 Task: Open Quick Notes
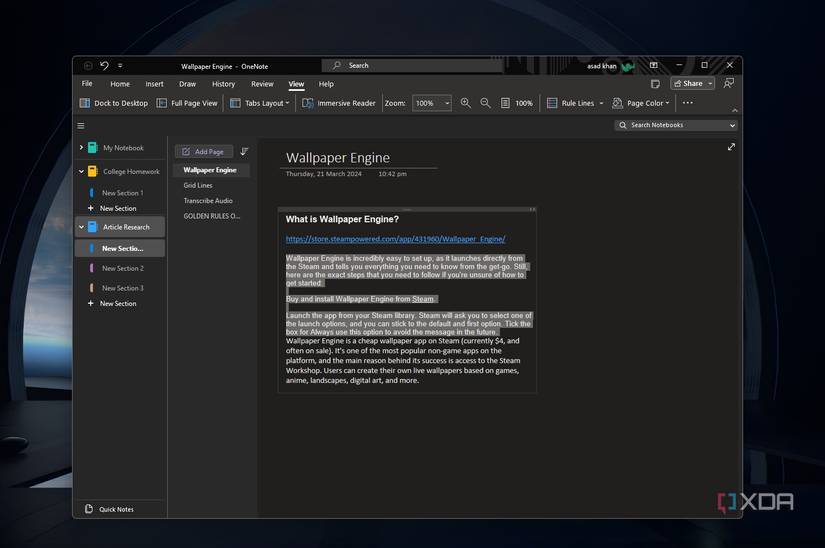[109, 509]
